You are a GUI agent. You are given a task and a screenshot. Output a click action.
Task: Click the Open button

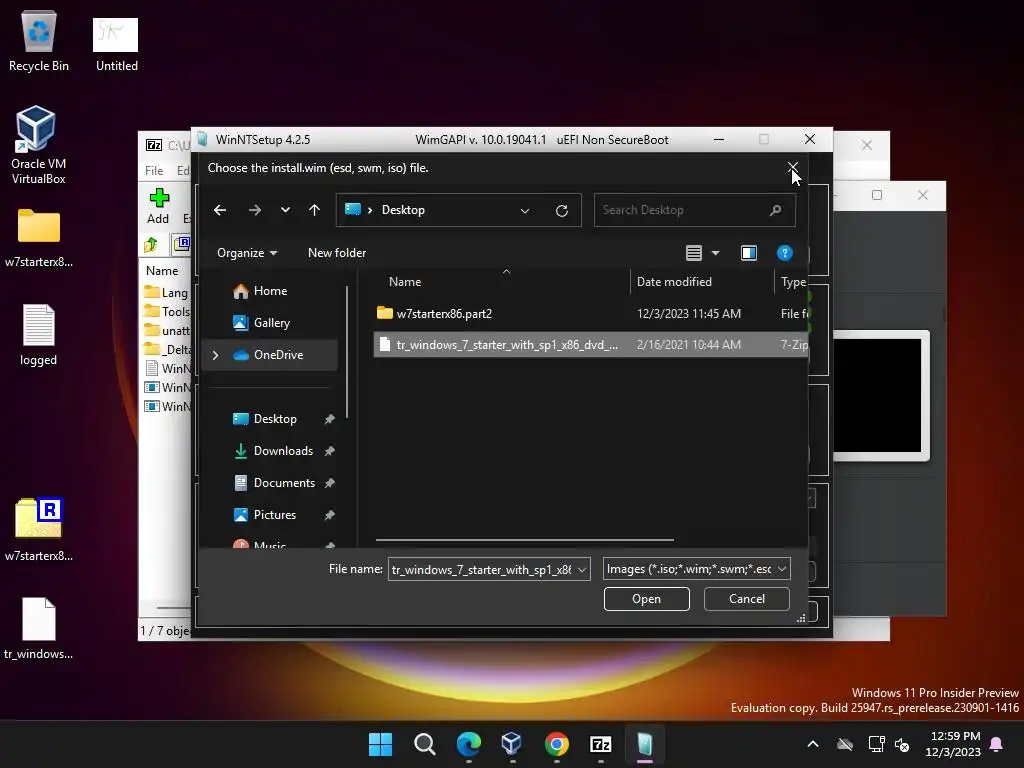click(x=647, y=599)
